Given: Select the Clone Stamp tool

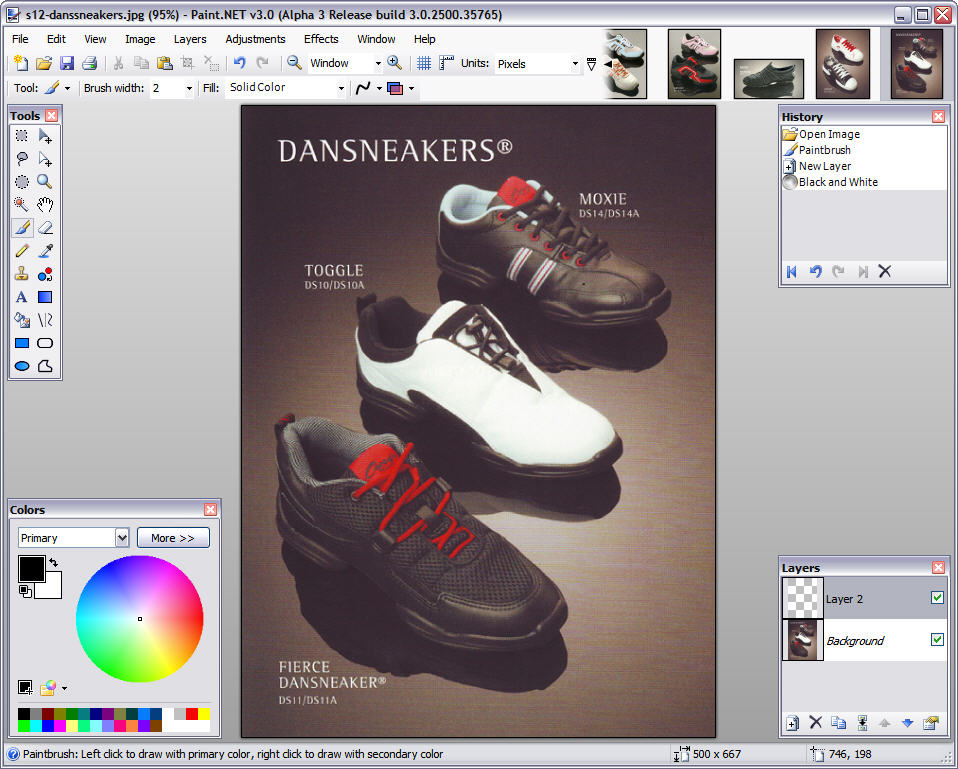Looking at the screenshot, I should (x=22, y=274).
